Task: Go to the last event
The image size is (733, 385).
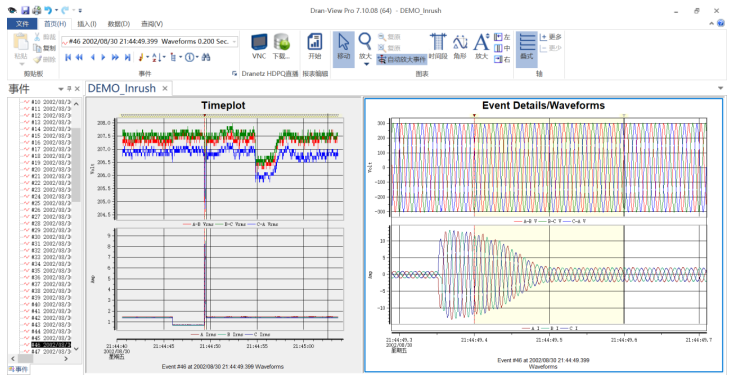Action: coord(127,57)
